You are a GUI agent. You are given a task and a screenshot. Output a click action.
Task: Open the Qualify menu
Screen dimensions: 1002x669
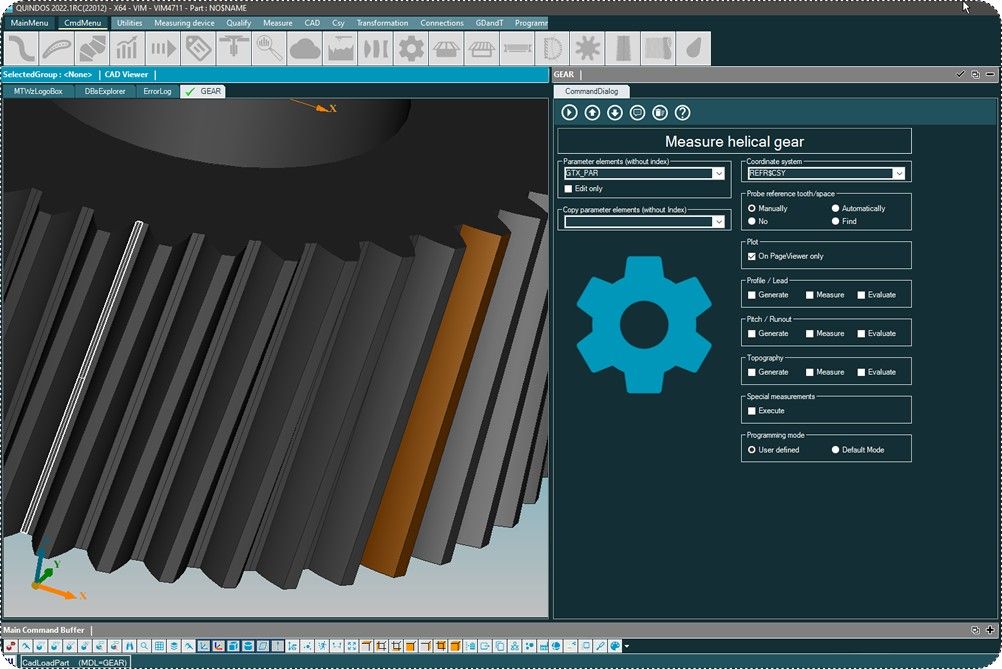coord(238,23)
